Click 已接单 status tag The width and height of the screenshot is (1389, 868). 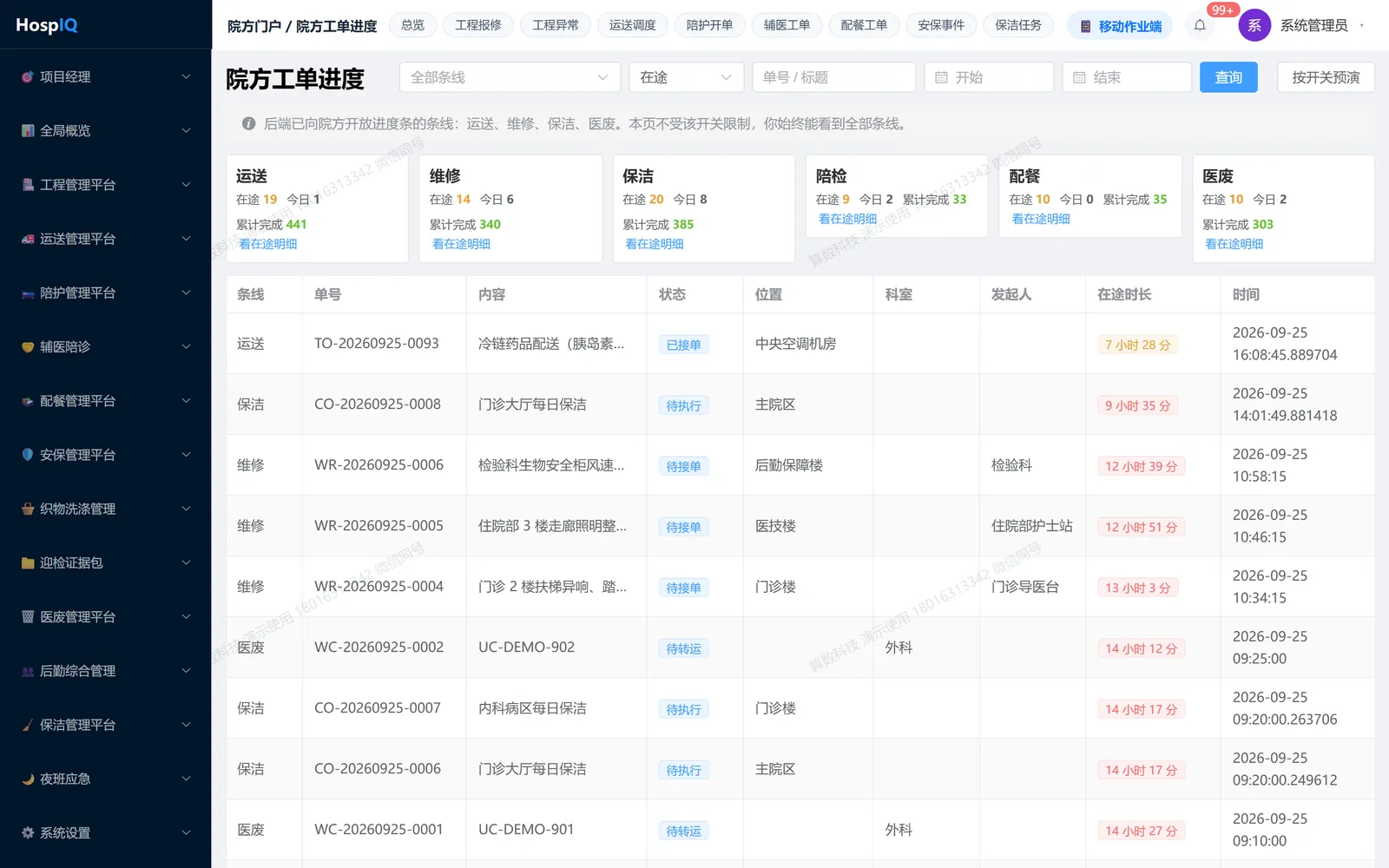pos(683,345)
